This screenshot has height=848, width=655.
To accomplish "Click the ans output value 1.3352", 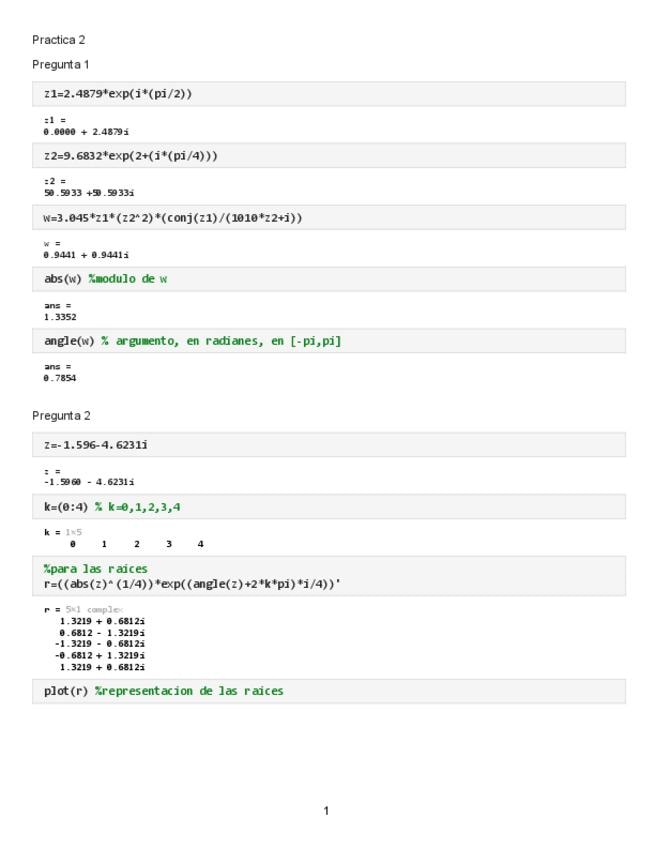I will coord(60,317).
